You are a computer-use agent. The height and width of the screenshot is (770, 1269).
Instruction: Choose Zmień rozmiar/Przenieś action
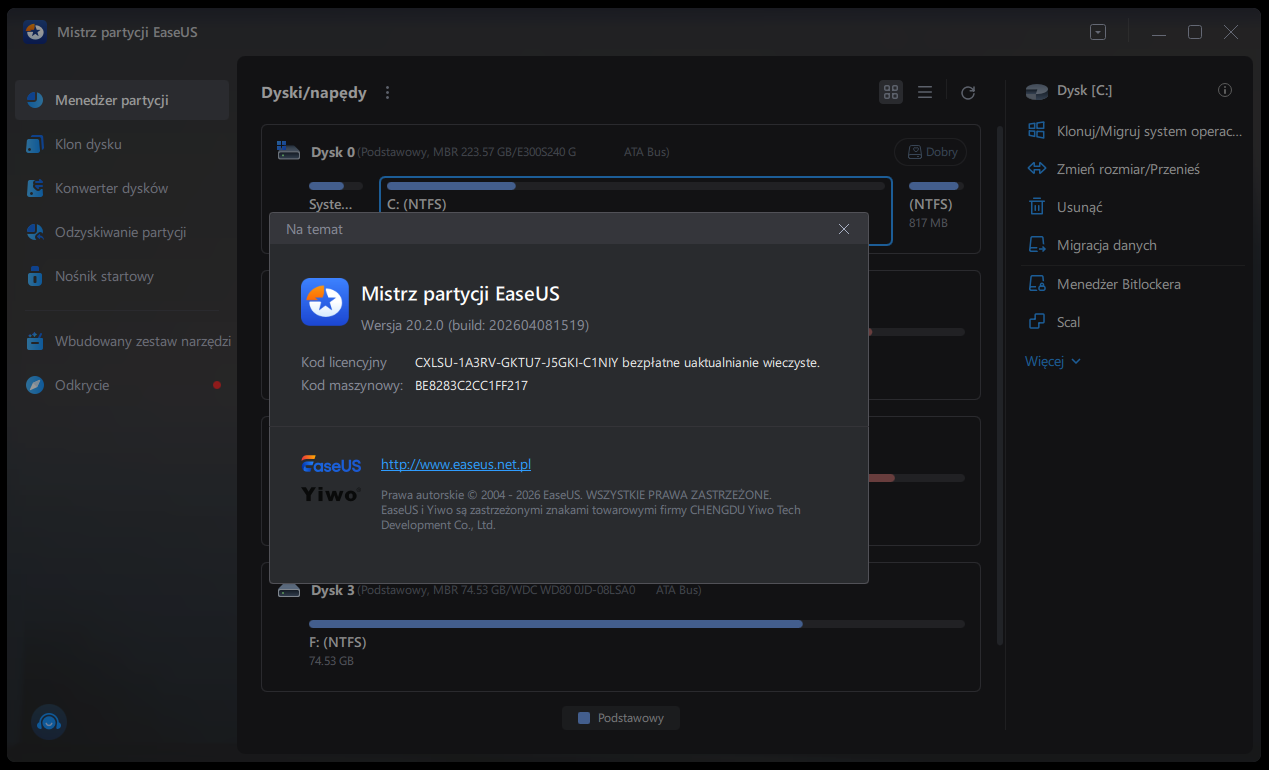pyautogui.click(x=1128, y=169)
